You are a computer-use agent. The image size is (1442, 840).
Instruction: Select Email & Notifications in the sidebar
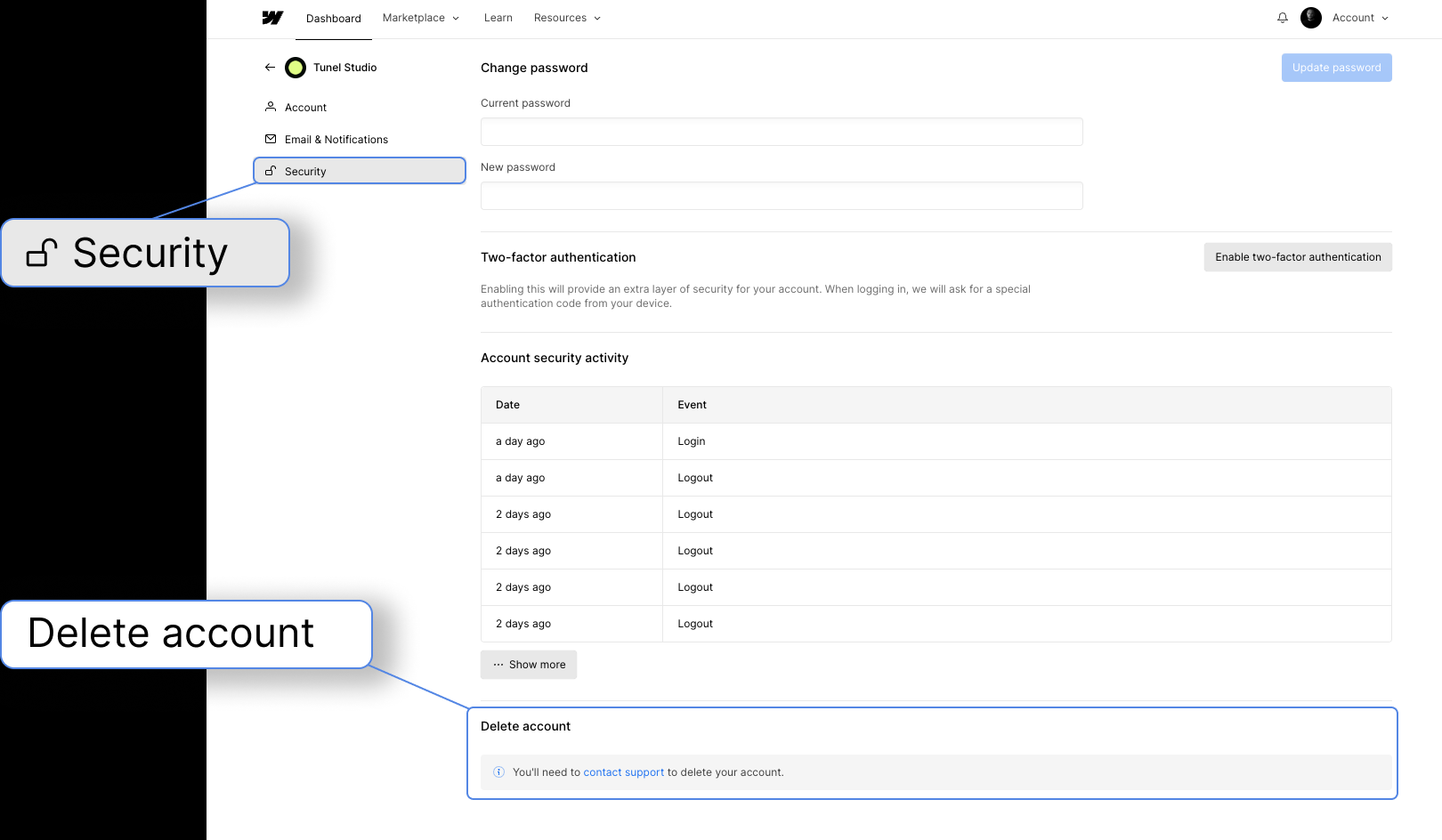click(336, 139)
